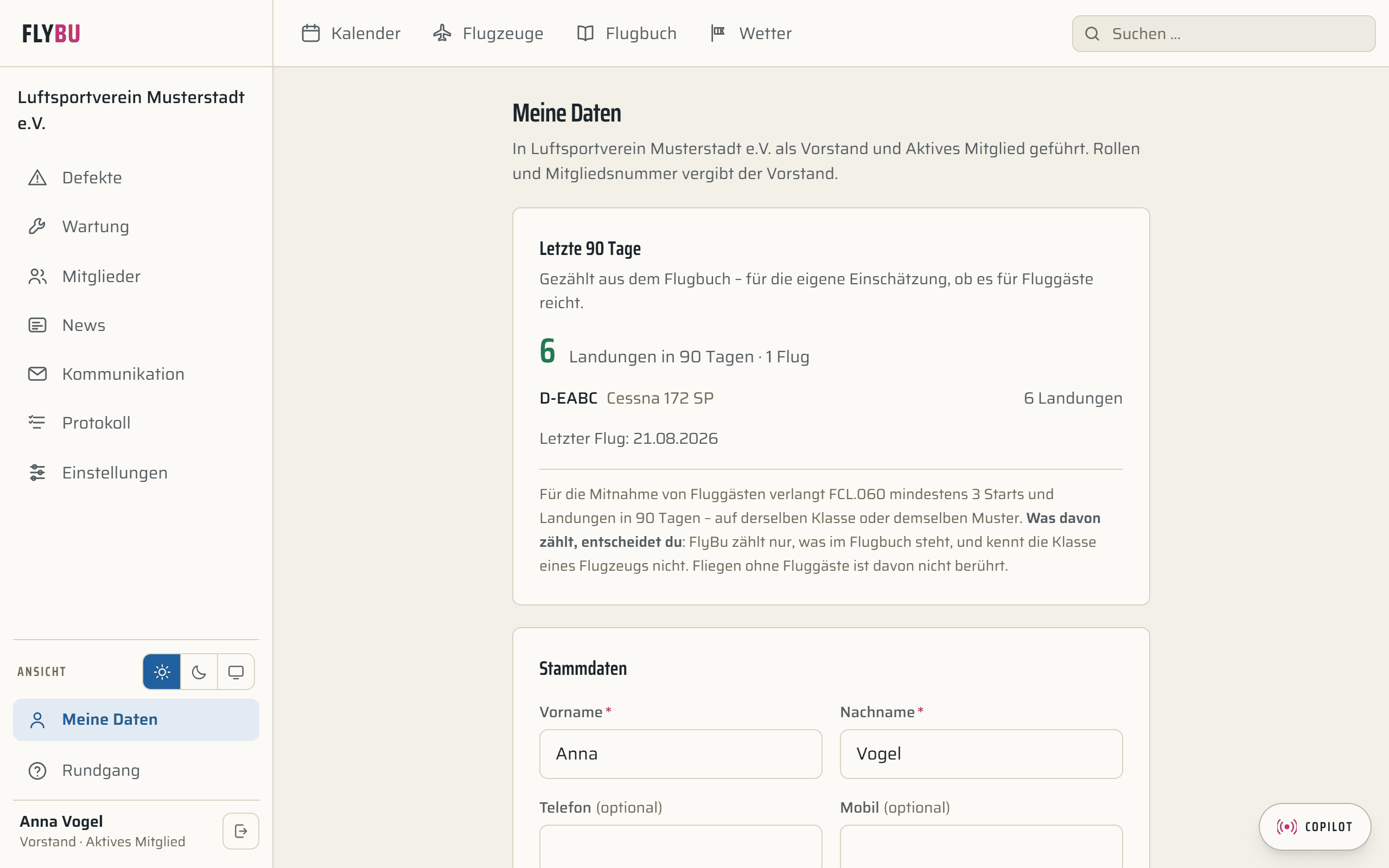Go to Flugzeuge
Viewport: 1389px width, 868px height.
tap(488, 33)
